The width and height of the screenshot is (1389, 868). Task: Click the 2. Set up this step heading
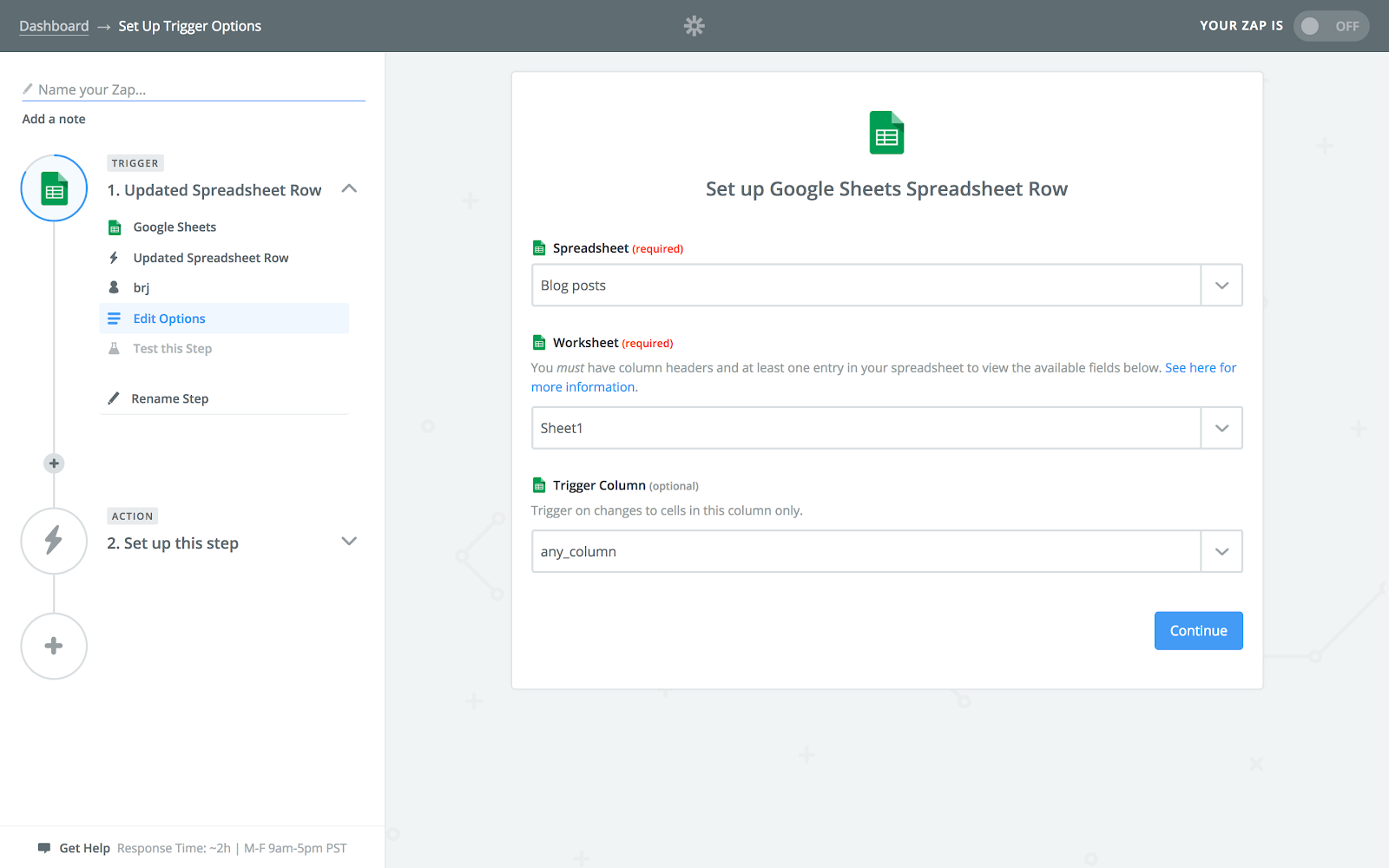tap(173, 543)
